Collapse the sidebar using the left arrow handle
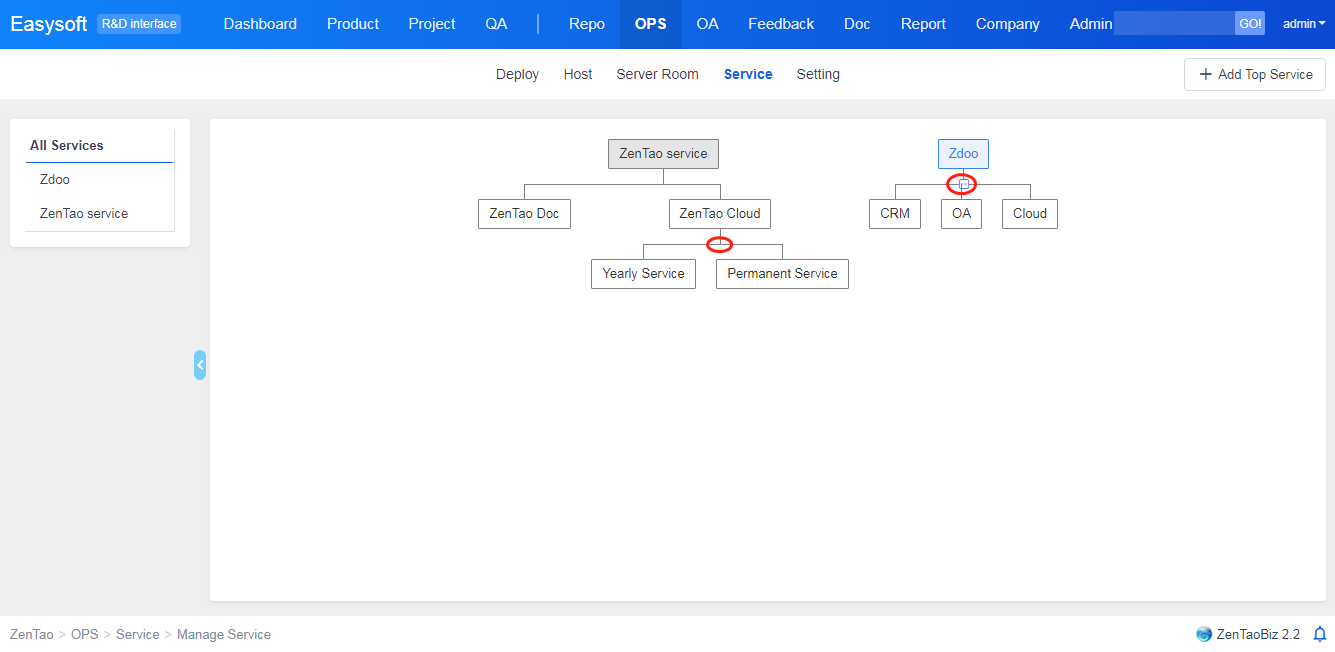Image resolution: width=1335 pixels, height=652 pixels. pyautogui.click(x=200, y=365)
